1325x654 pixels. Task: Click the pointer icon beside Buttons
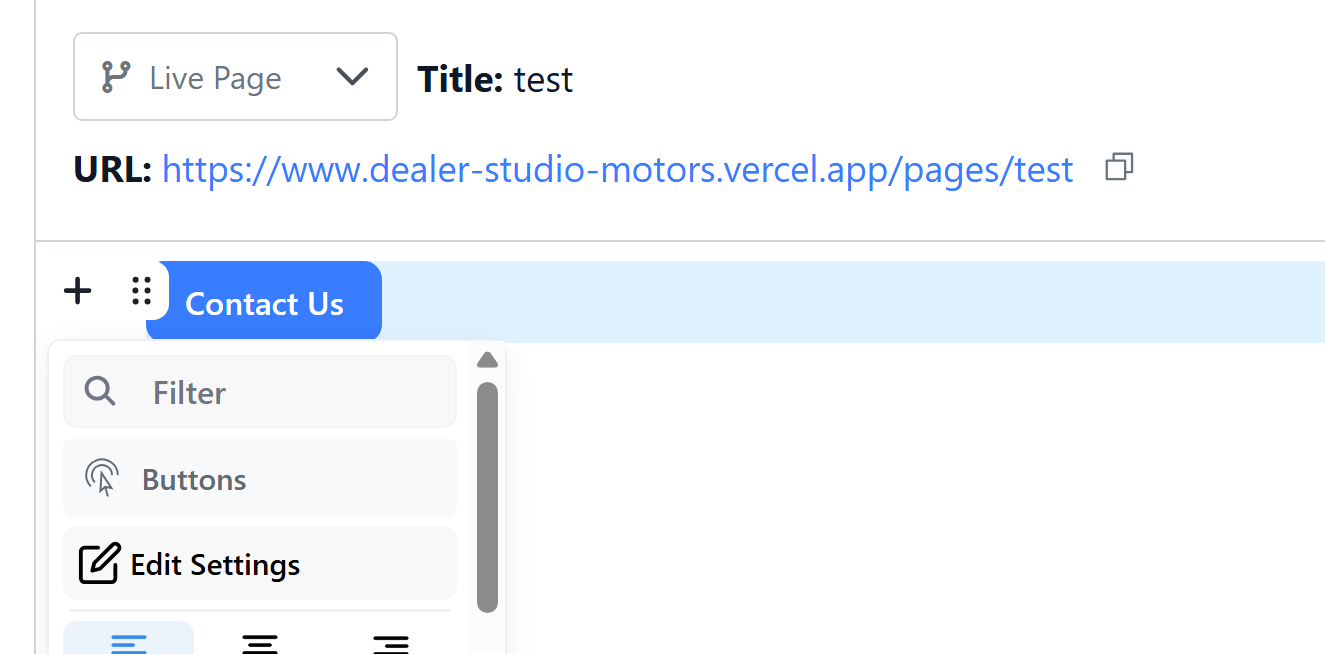click(102, 478)
